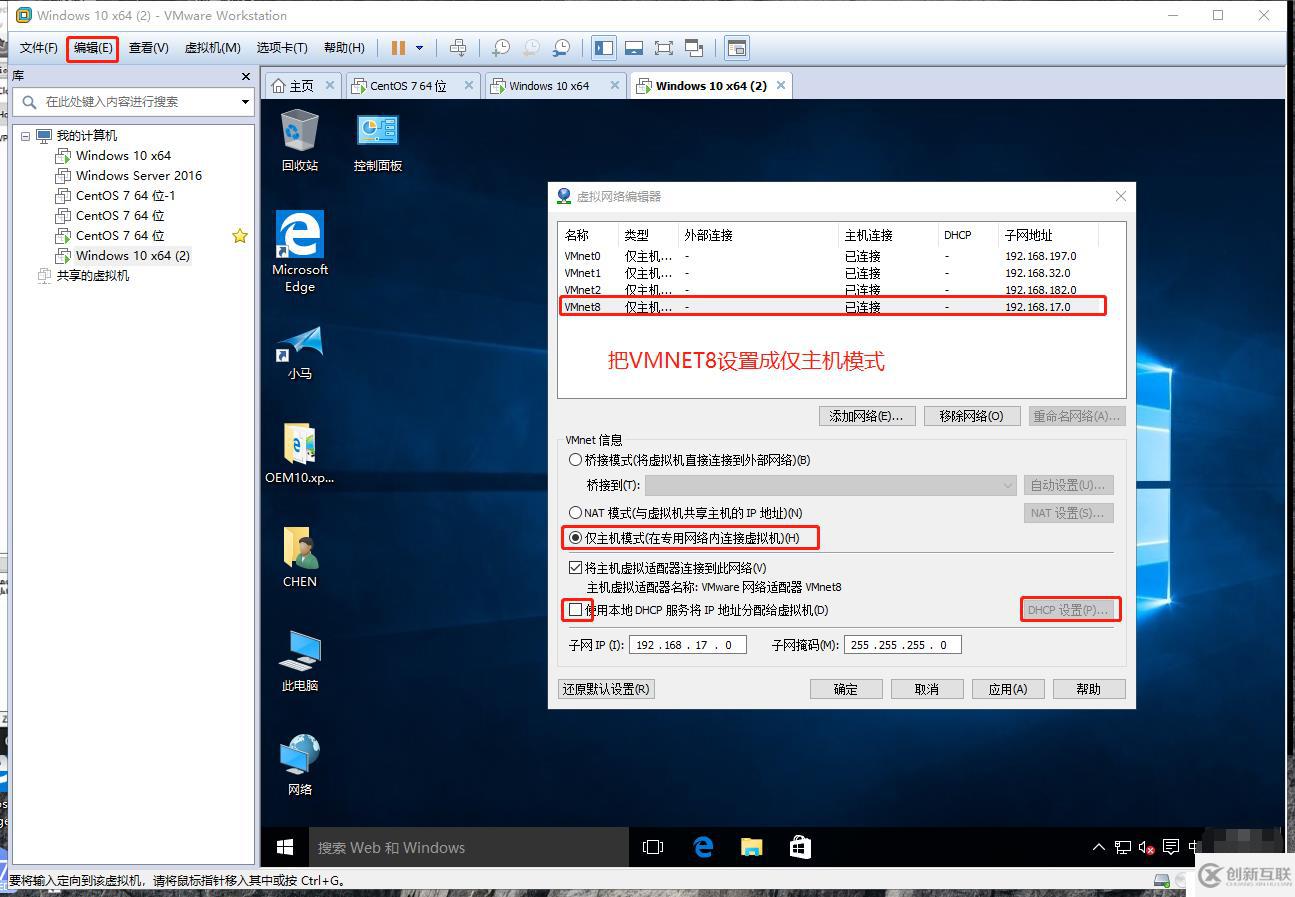Close the 库 library panel
Screen dimensions: 1295x897
(x=246, y=76)
